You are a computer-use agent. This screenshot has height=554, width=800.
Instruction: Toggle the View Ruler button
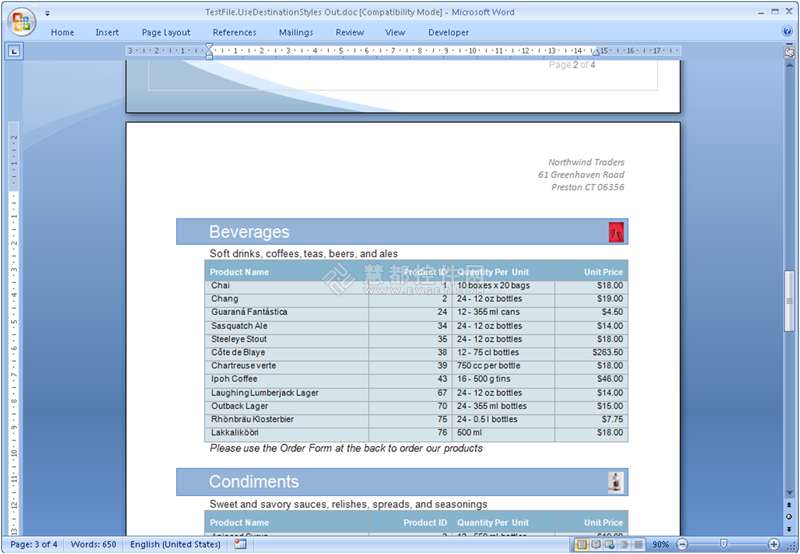[x=789, y=52]
